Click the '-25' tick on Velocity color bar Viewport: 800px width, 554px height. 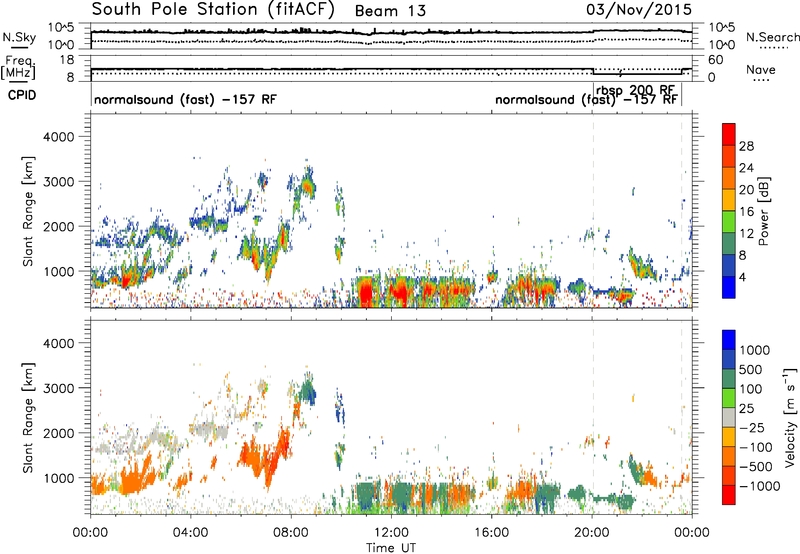tap(753, 428)
